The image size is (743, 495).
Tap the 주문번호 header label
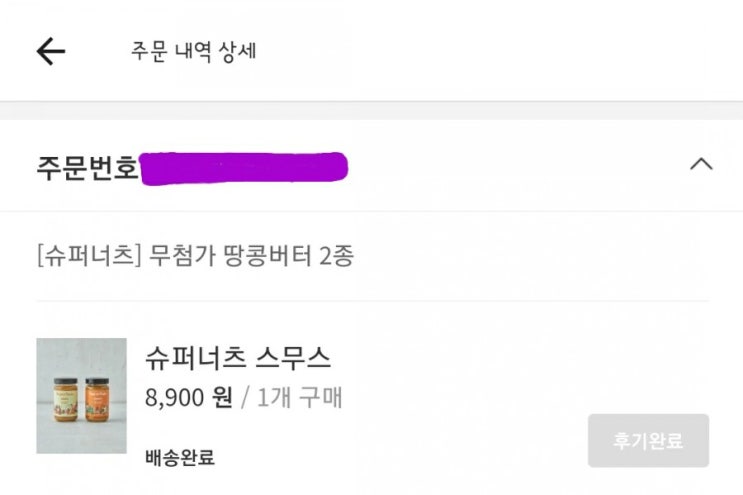(87, 168)
